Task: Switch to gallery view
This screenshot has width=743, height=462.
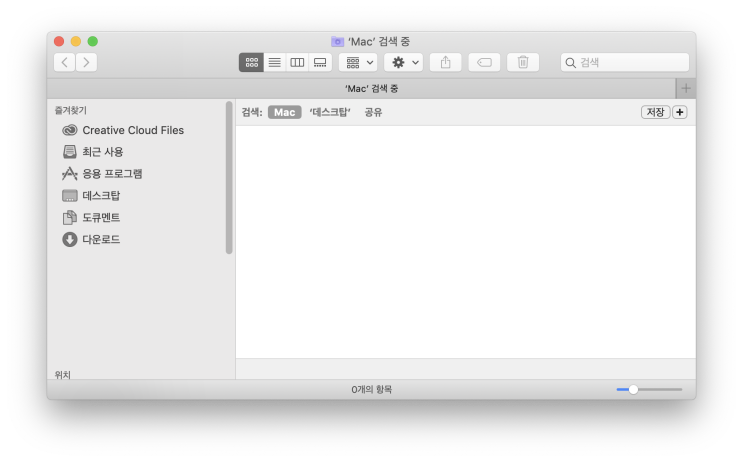Action: pos(320,62)
